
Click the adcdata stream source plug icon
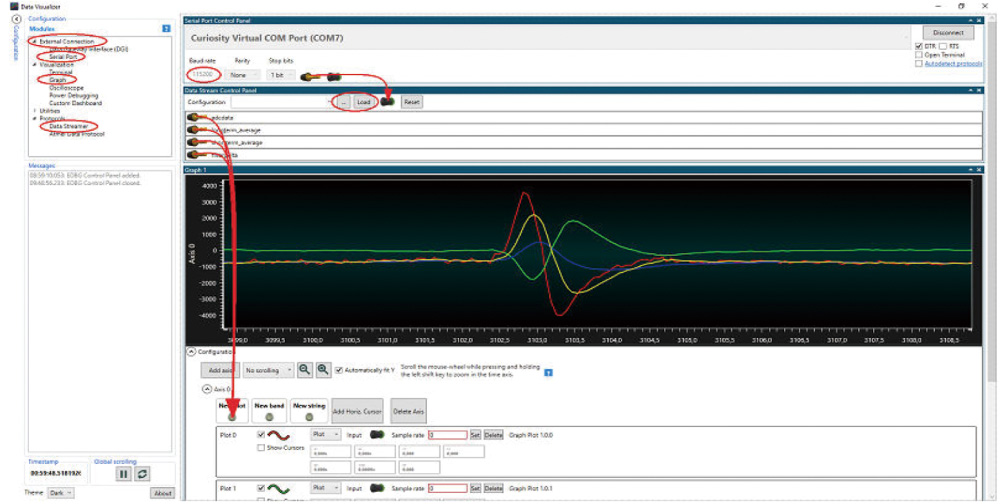(192, 117)
